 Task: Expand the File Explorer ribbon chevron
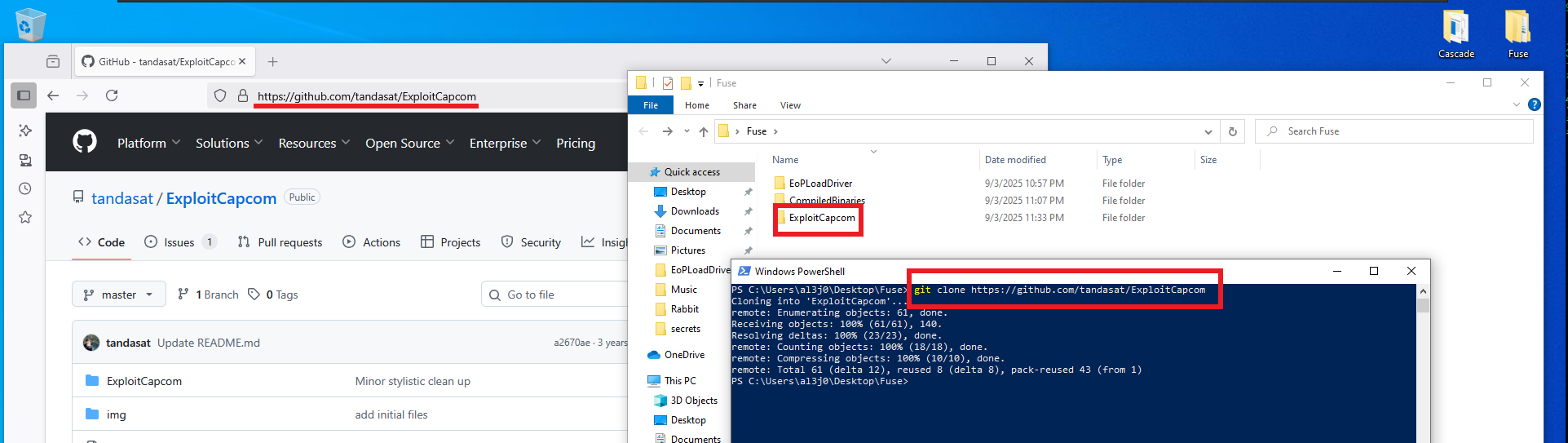1516,104
